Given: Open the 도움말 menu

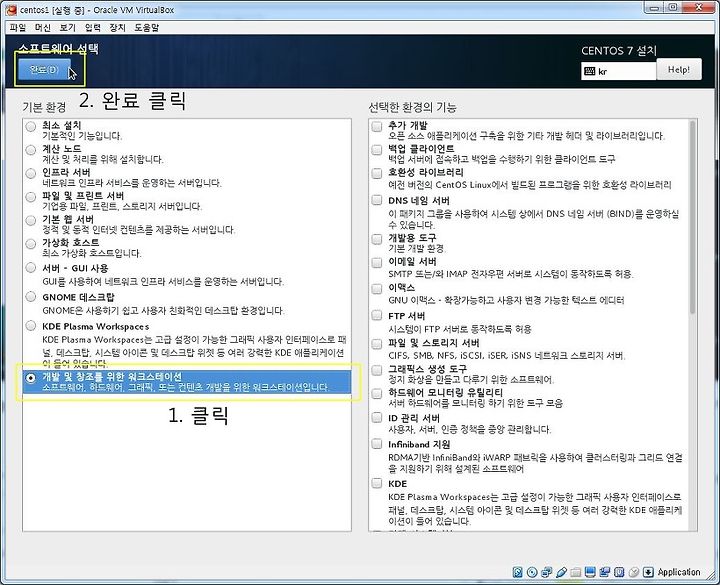Looking at the screenshot, I should point(146,28).
